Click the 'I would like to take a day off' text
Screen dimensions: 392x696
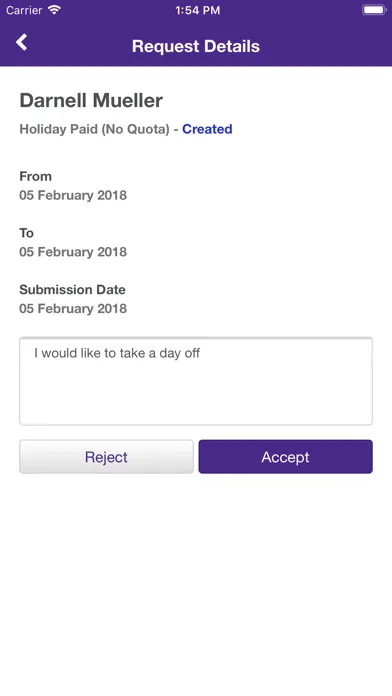coord(117,353)
